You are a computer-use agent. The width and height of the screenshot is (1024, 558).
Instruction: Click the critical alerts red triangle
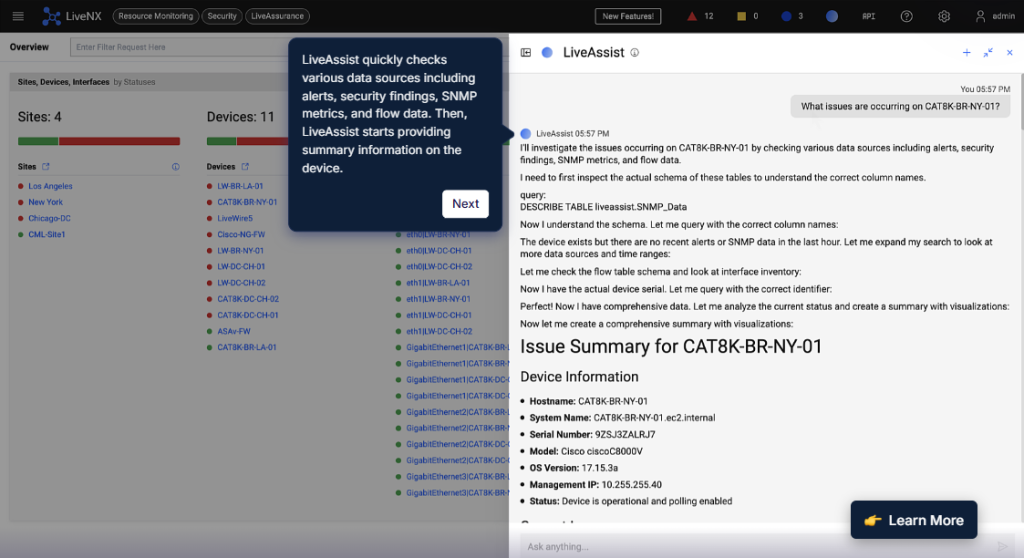tap(692, 16)
